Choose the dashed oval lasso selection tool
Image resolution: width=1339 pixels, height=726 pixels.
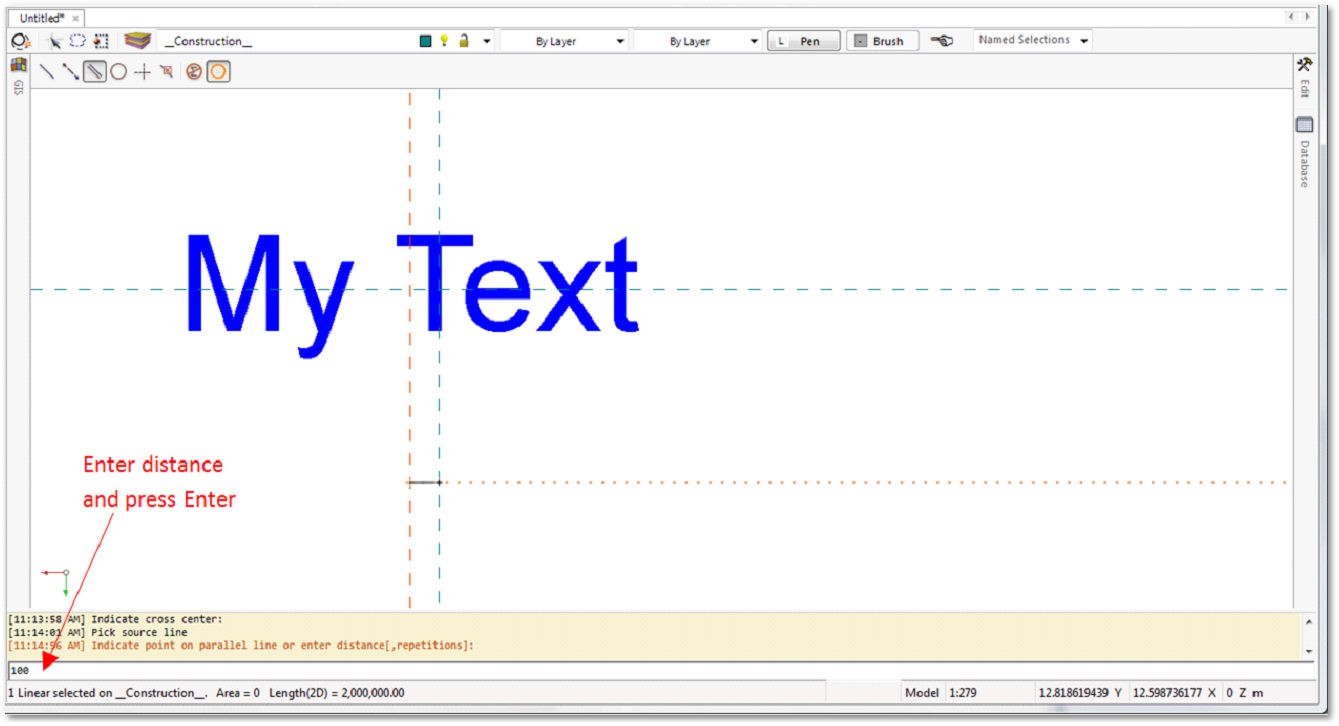click(78, 41)
